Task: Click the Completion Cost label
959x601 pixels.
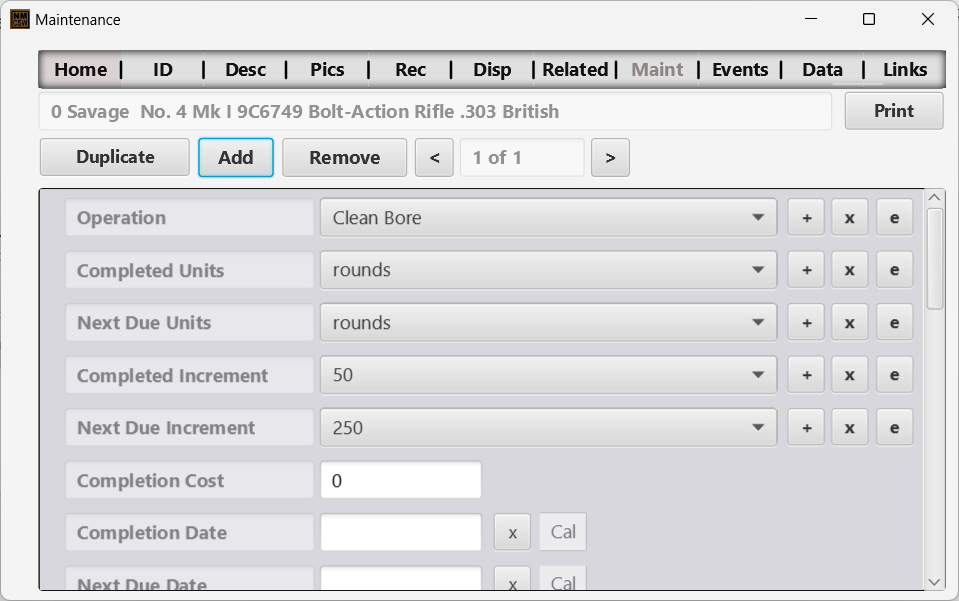Action: coord(190,481)
